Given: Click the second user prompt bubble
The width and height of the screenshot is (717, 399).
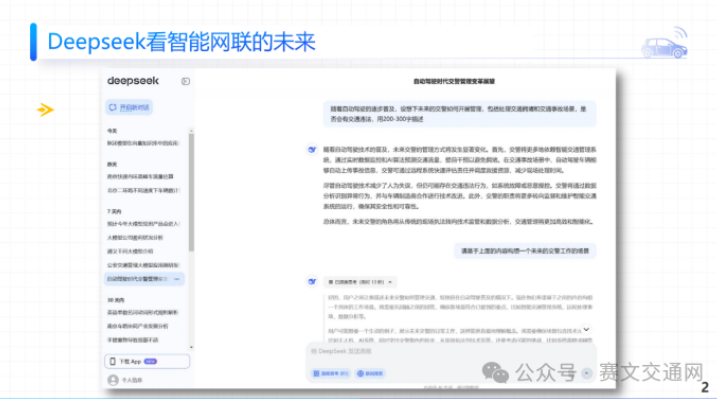Looking at the screenshot, I should pyautogui.click(x=525, y=251).
